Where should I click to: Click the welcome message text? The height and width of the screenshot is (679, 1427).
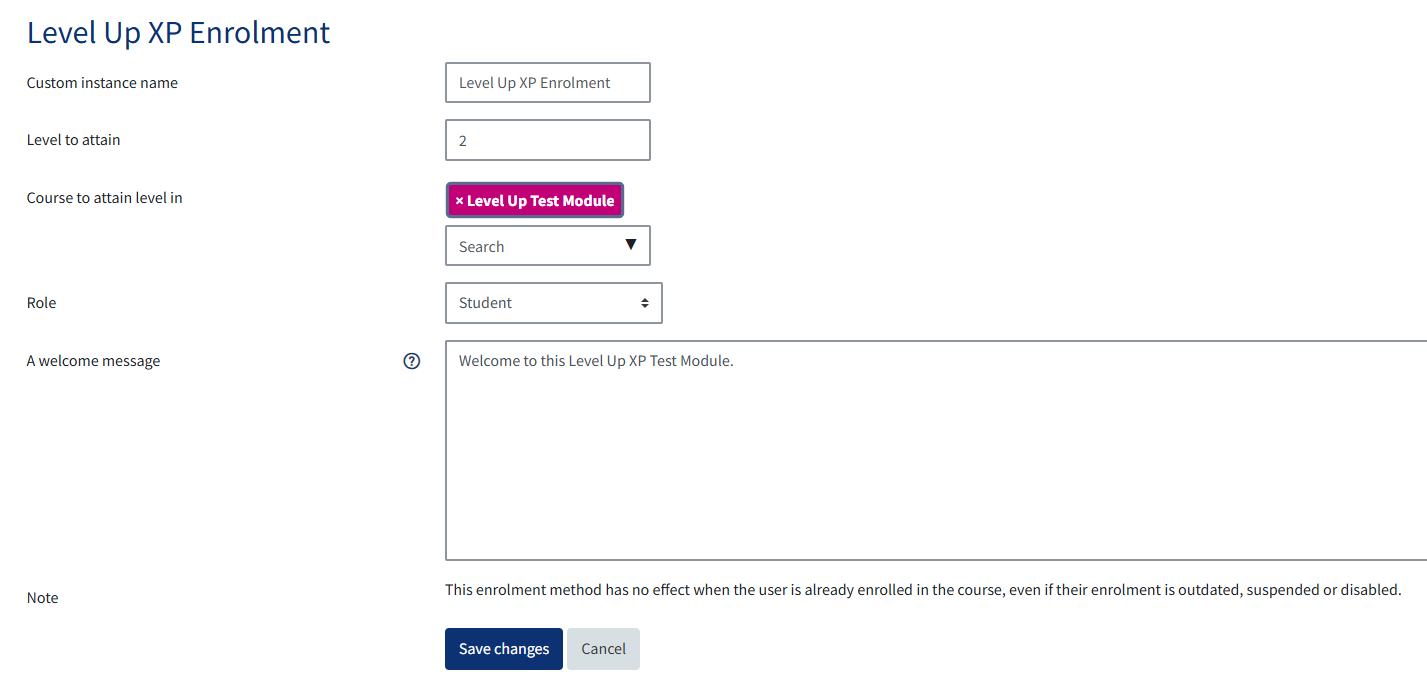(594, 360)
